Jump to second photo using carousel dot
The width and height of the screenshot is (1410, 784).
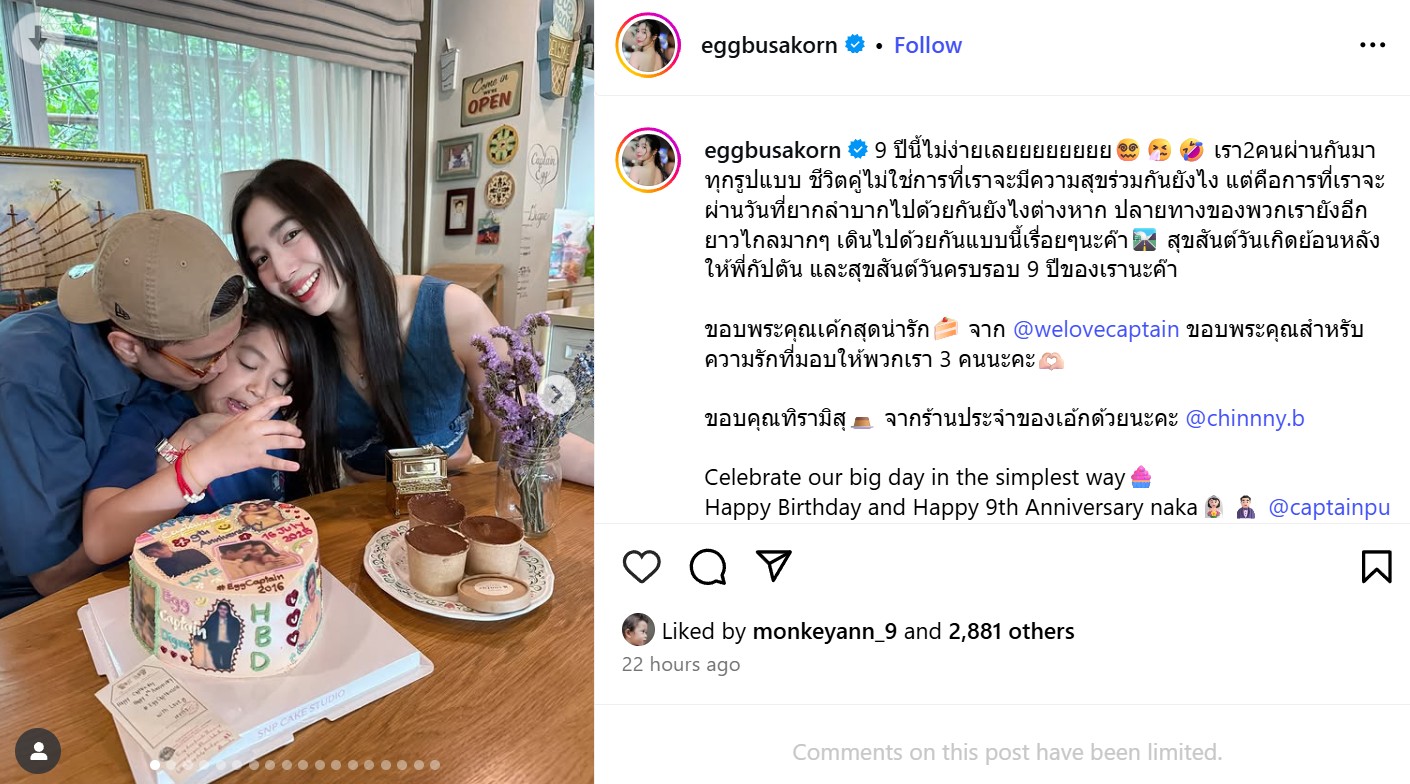click(171, 766)
